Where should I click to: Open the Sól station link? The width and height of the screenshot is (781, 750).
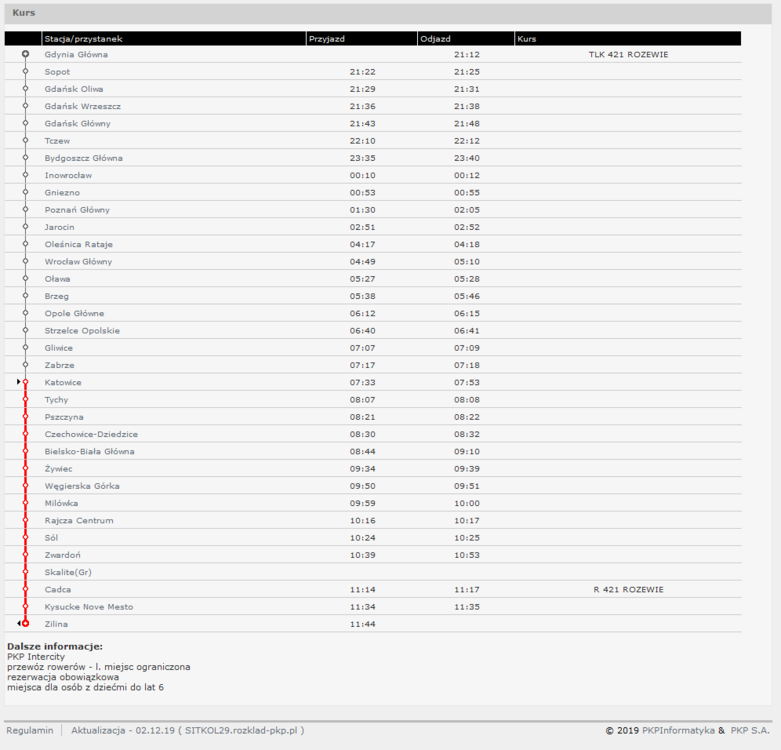51,538
